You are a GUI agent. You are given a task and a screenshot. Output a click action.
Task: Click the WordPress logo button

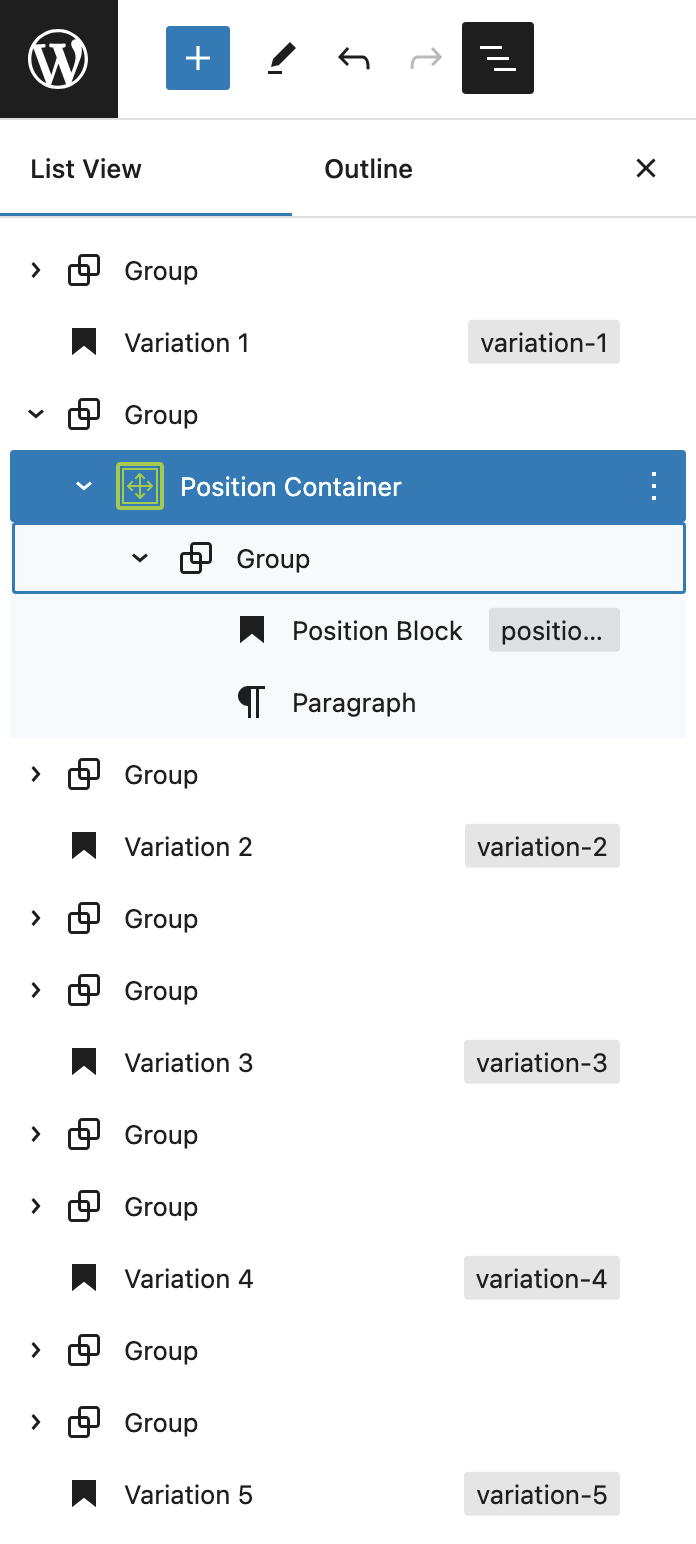pyautogui.click(x=58, y=59)
